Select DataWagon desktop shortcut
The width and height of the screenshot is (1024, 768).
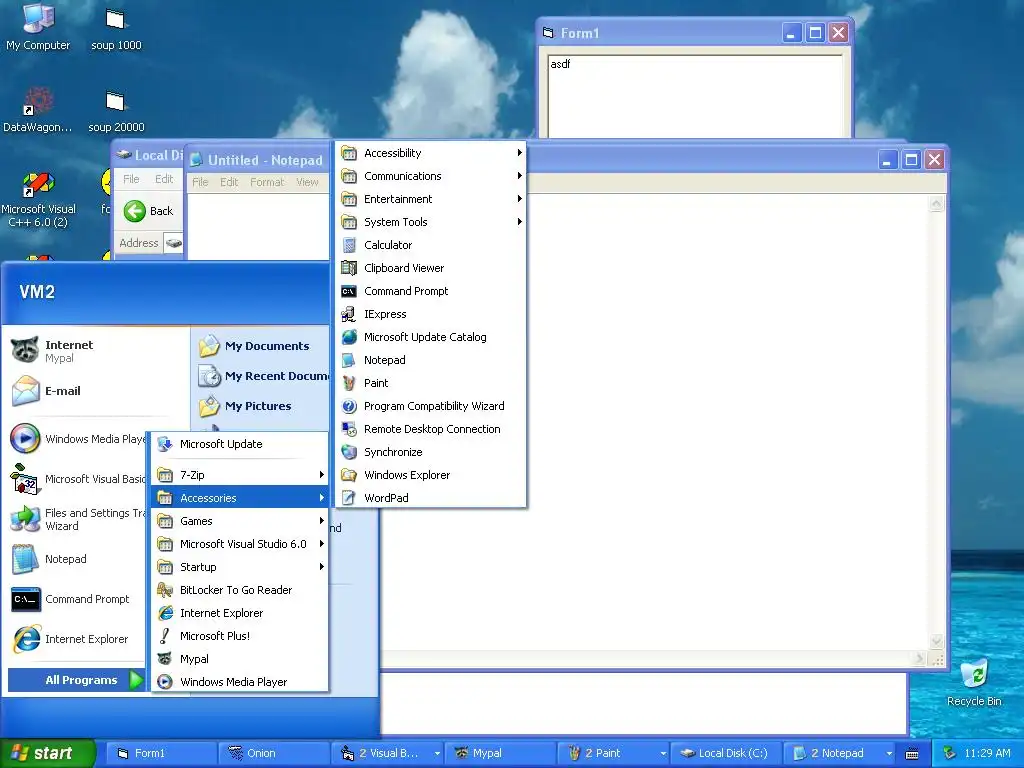37,110
